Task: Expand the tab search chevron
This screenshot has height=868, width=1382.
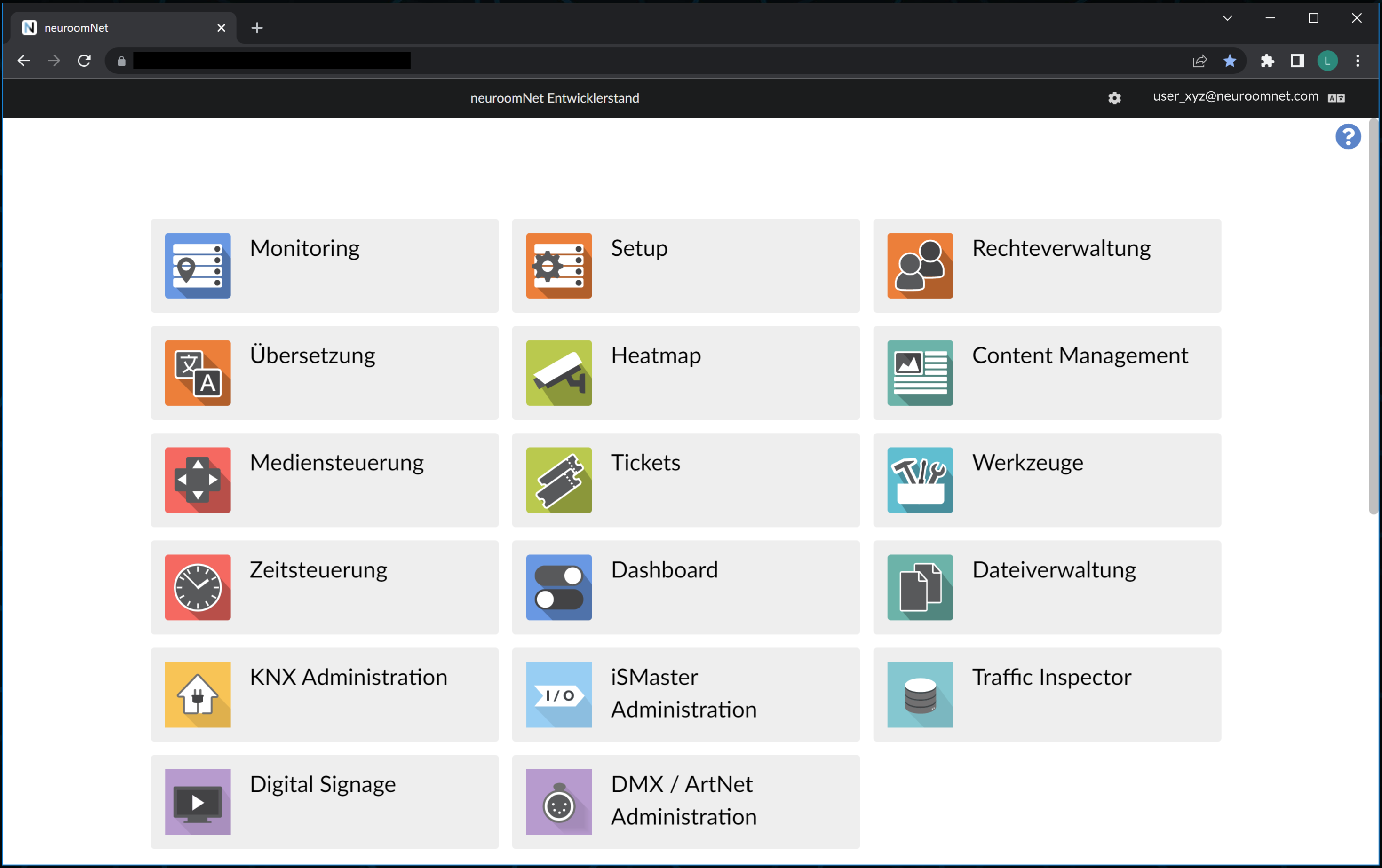Action: coord(1227,18)
